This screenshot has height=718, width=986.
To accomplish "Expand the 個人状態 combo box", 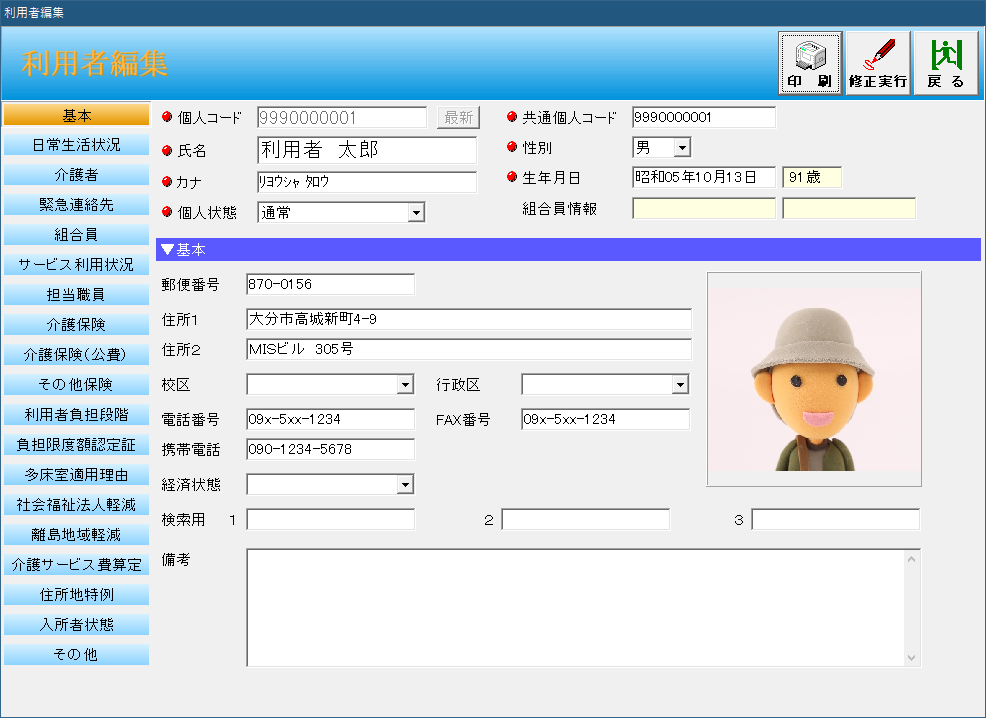I will pyautogui.click(x=416, y=212).
